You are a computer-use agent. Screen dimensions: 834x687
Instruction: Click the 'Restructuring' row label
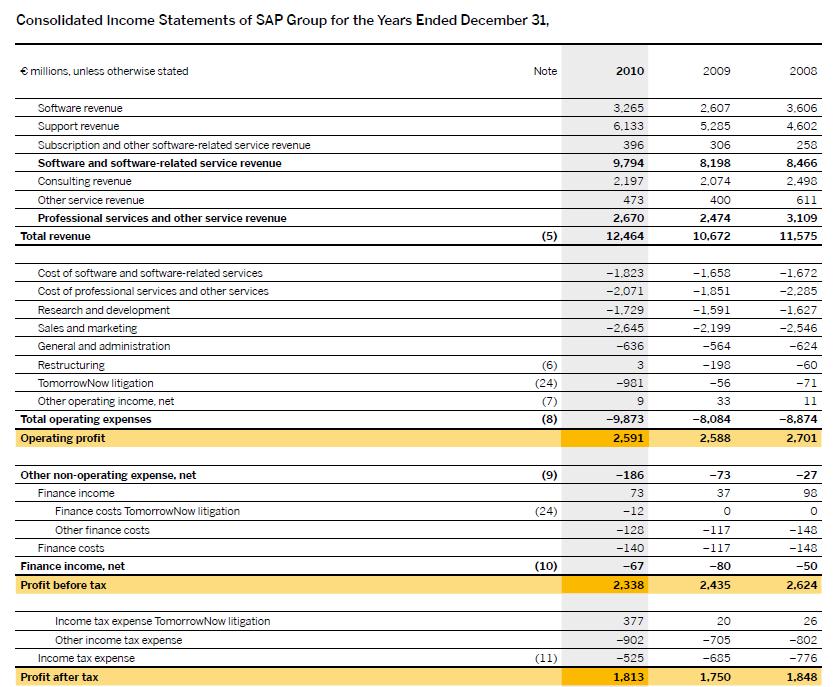[71, 365]
